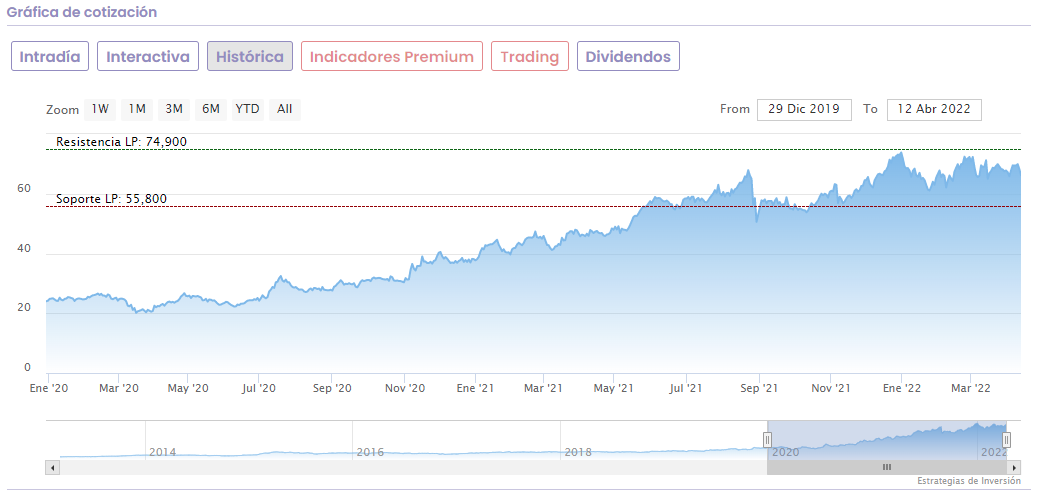The width and height of the screenshot is (1042, 503).
Task: Open the Interactiva chart tab
Action: (148, 56)
